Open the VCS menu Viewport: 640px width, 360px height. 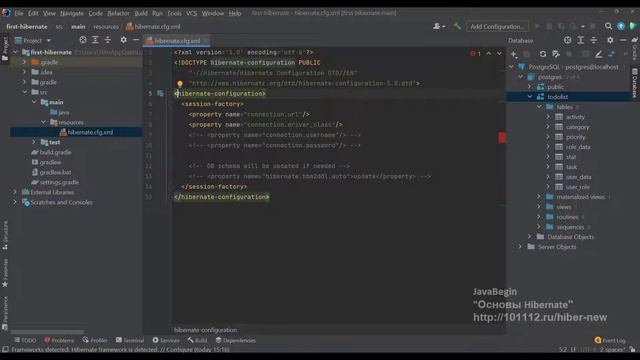[x=191, y=13]
